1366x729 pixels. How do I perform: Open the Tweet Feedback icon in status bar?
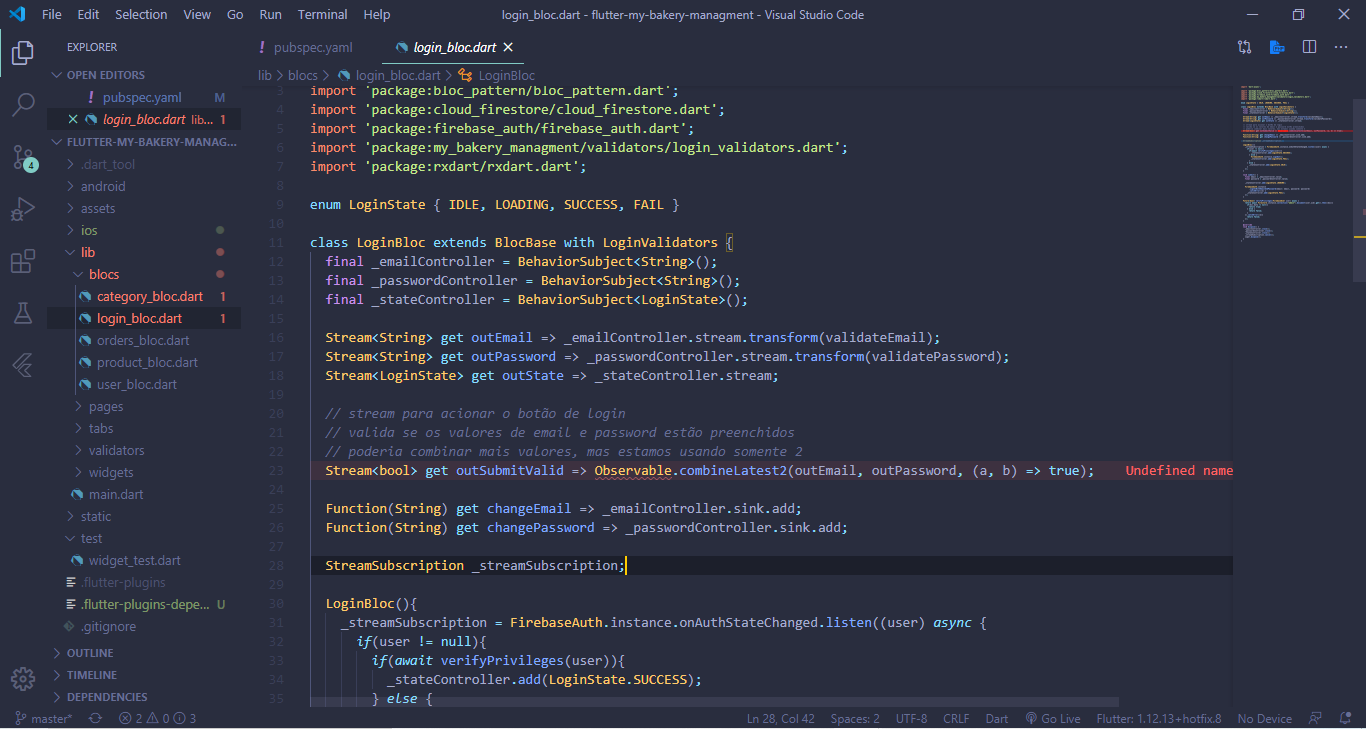pos(1315,718)
